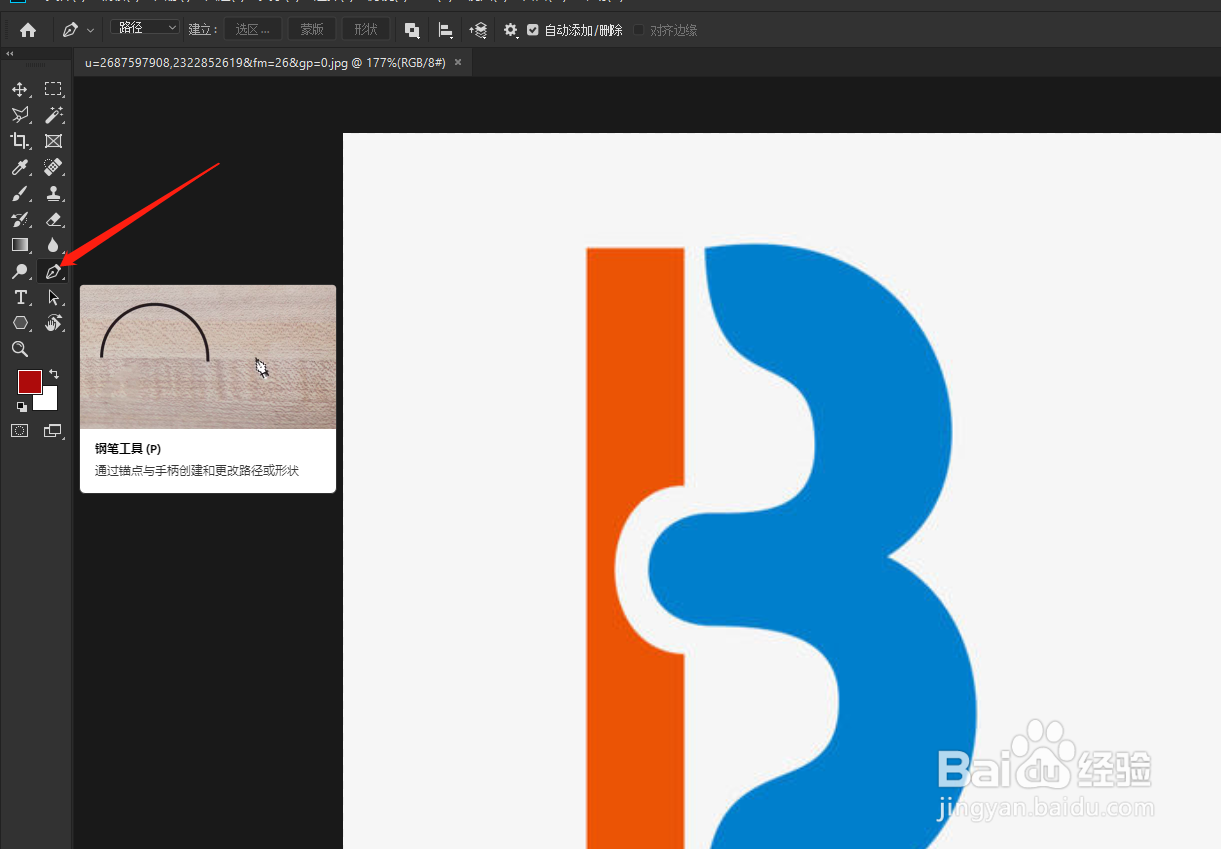Close the open jpg document tab

pos(458,62)
